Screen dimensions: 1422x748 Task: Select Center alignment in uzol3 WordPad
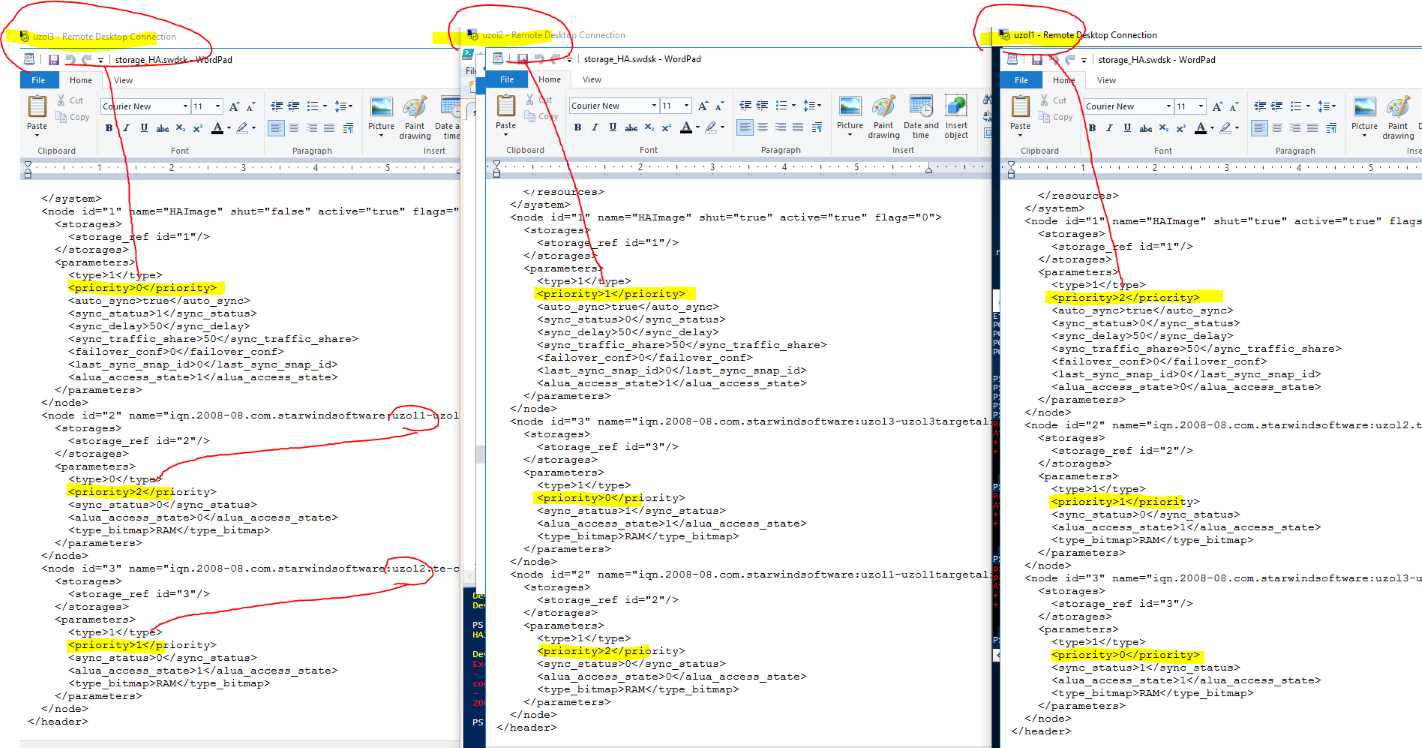(295, 128)
